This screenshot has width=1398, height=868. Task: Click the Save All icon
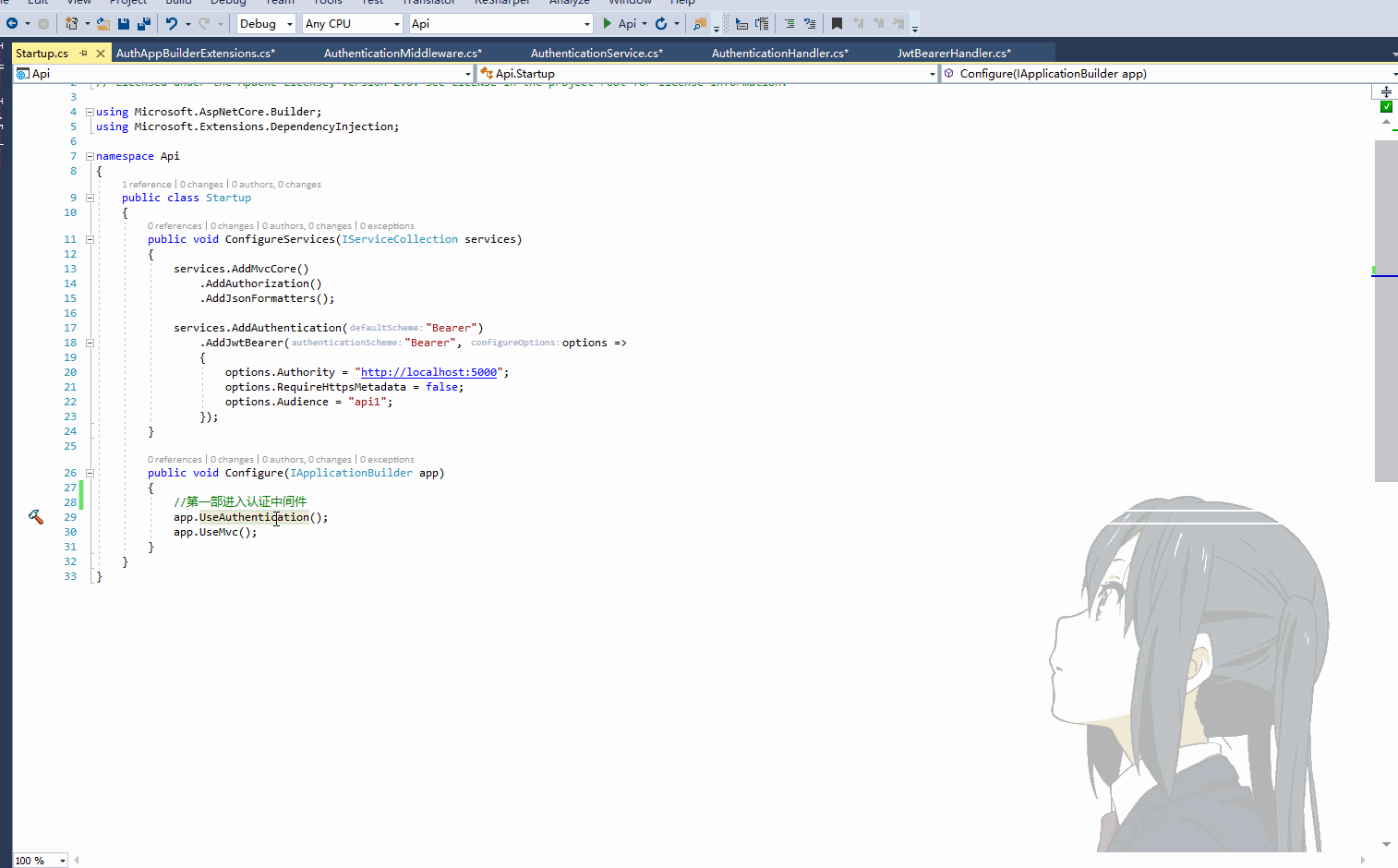pos(144,24)
